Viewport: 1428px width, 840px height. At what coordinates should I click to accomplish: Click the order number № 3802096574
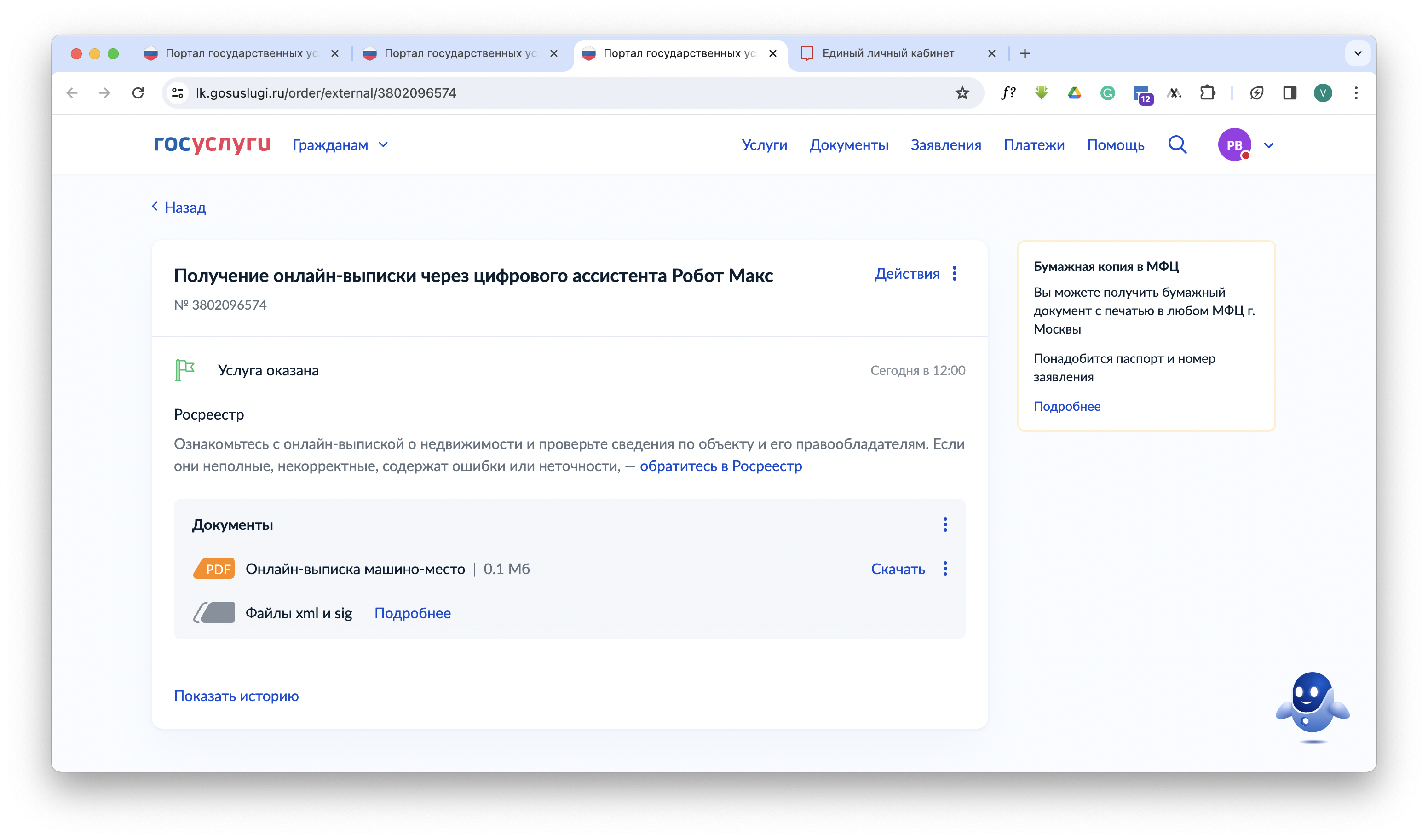pos(220,305)
